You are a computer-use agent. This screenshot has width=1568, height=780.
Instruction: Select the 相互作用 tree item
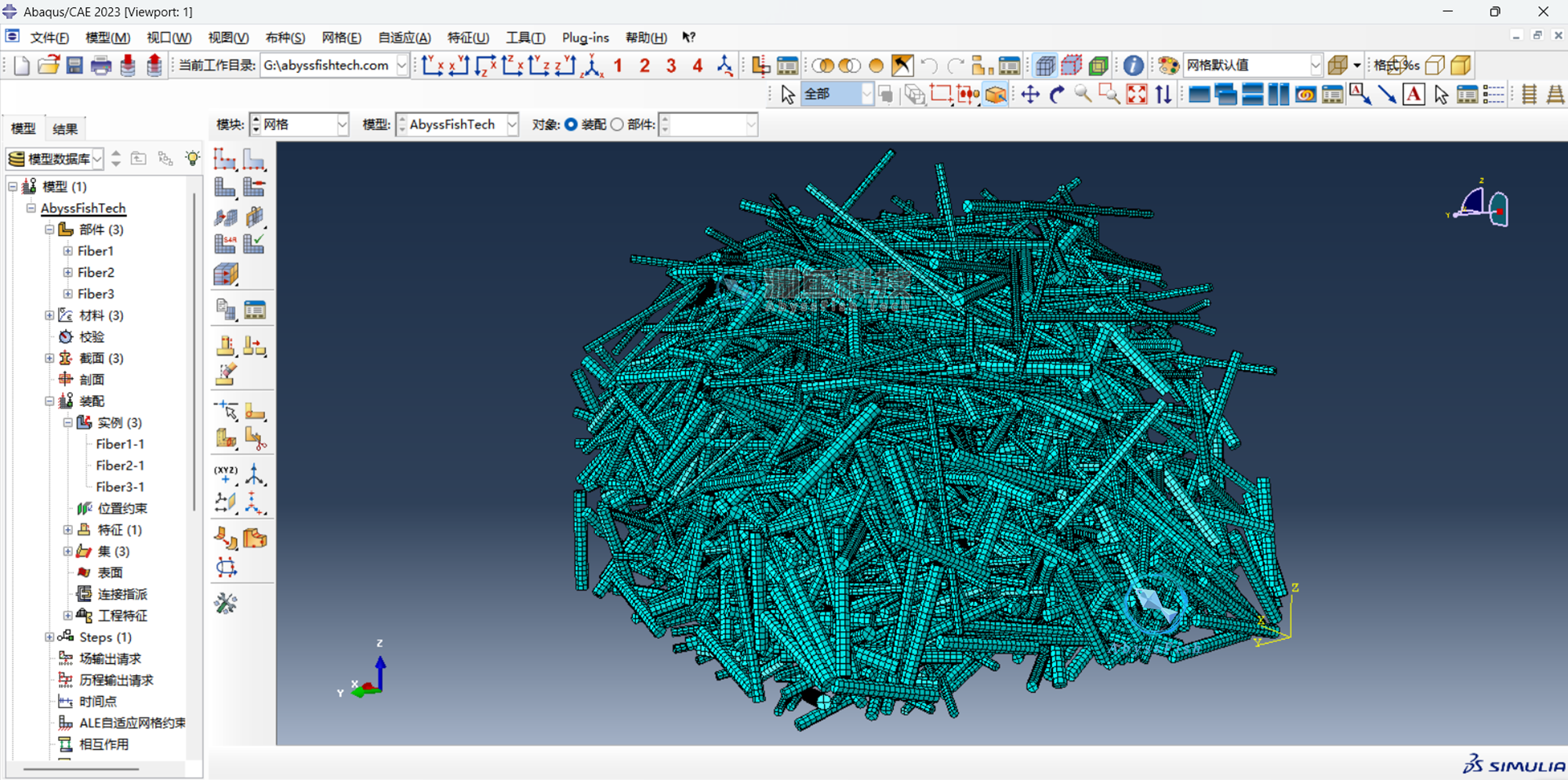point(103,744)
